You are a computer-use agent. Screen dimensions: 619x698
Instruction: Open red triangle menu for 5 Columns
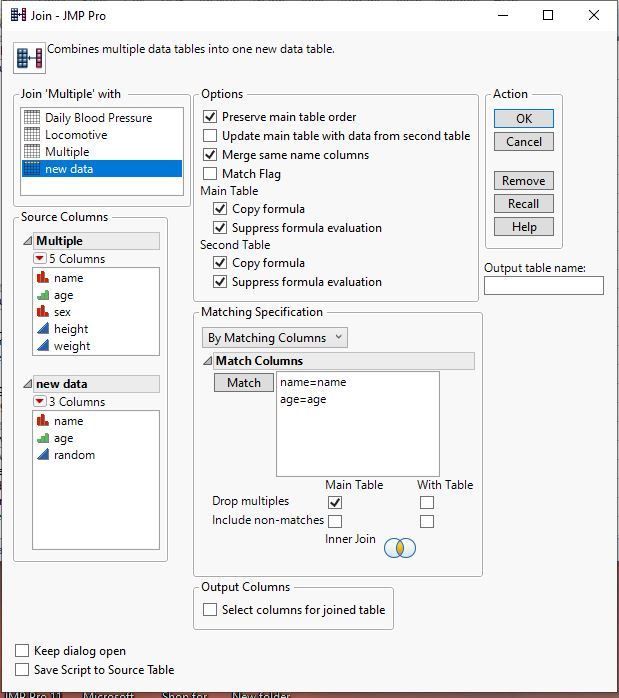pos(40,258)
